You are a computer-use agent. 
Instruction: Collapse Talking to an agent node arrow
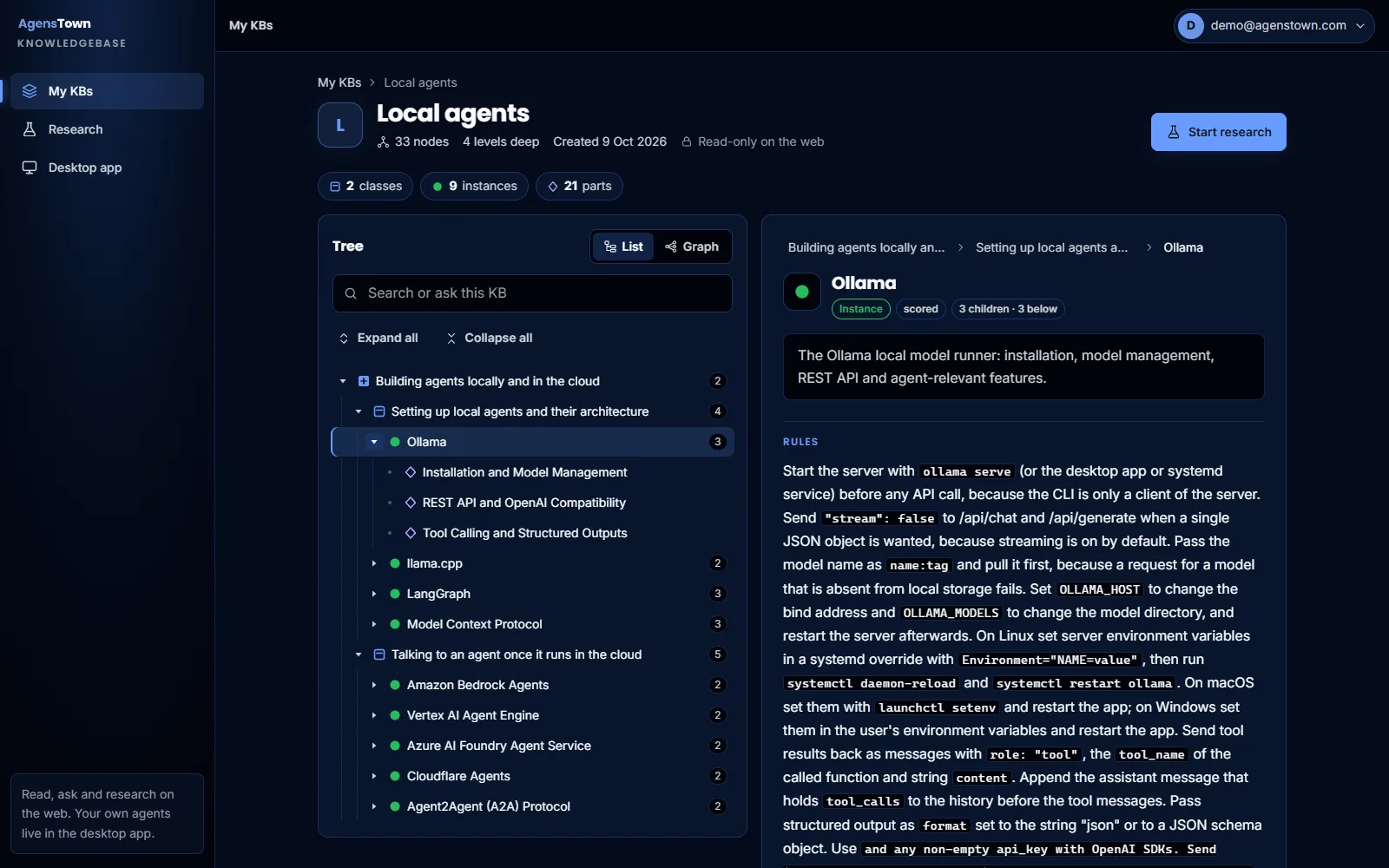tap(359, 654)
